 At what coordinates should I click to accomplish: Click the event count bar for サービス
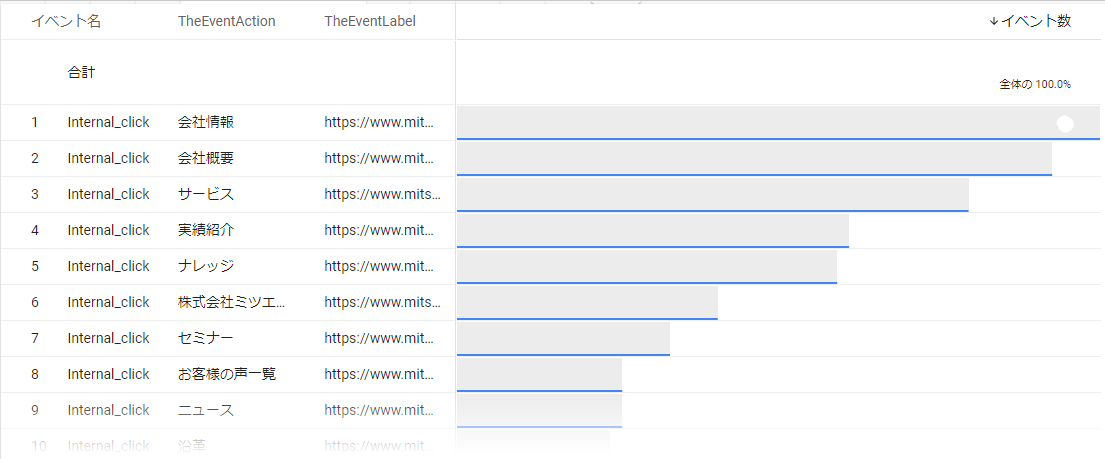pyautogui.click(x=712, y=195)
